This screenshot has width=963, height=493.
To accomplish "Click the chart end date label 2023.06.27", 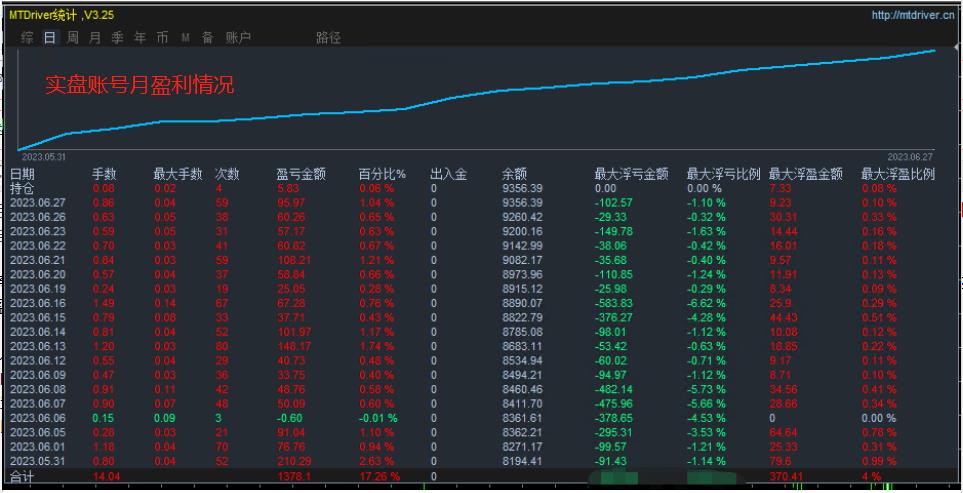I will coord(910,157).
